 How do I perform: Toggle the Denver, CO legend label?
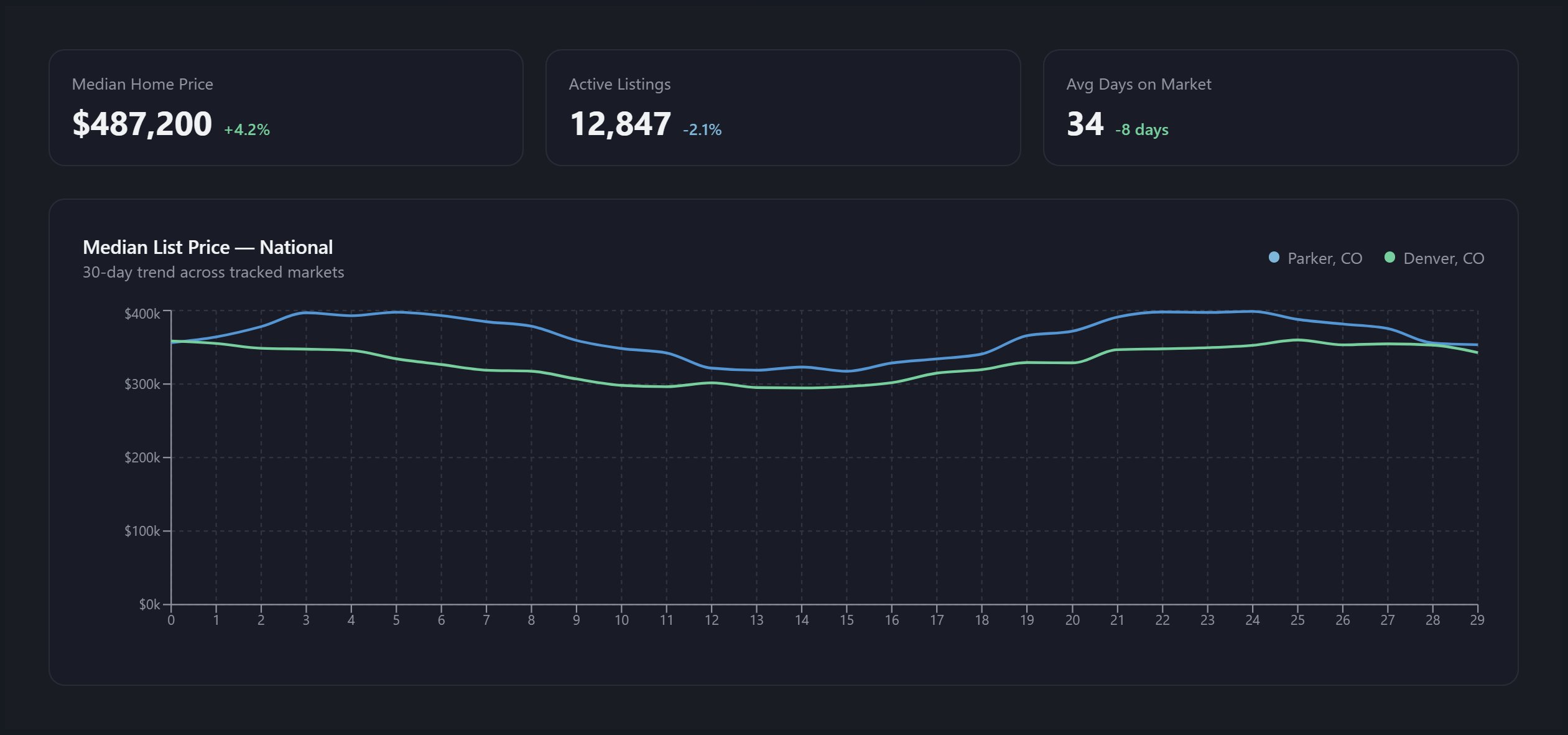pyautogui.click(x=1443, y=258)
